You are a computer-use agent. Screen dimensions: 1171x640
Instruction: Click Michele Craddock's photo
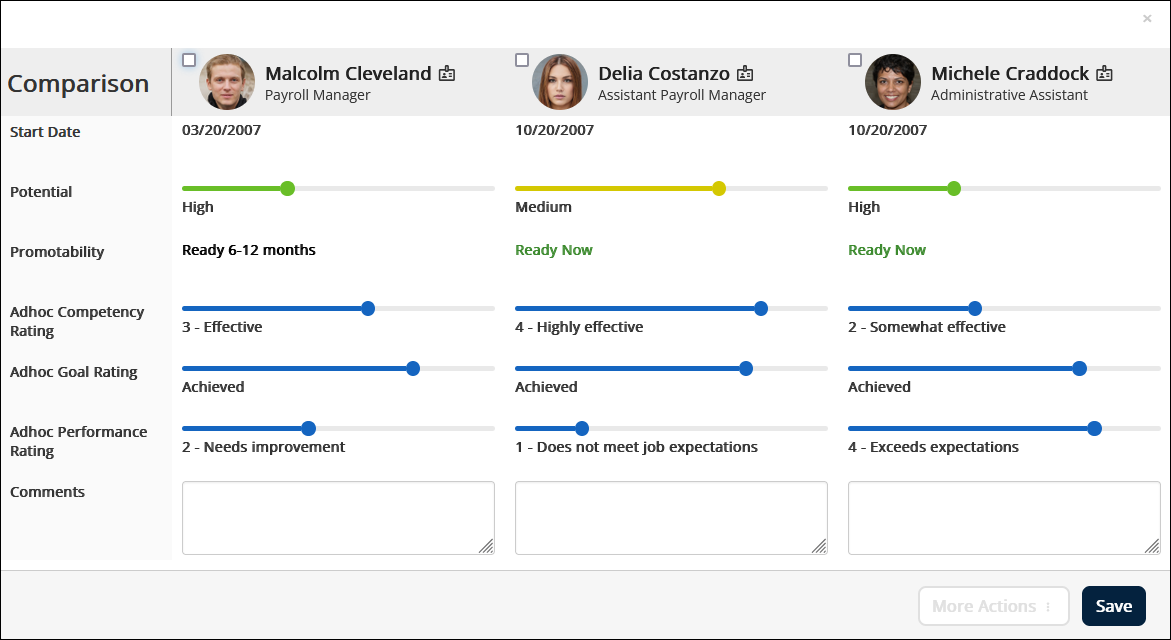[893, 82]
